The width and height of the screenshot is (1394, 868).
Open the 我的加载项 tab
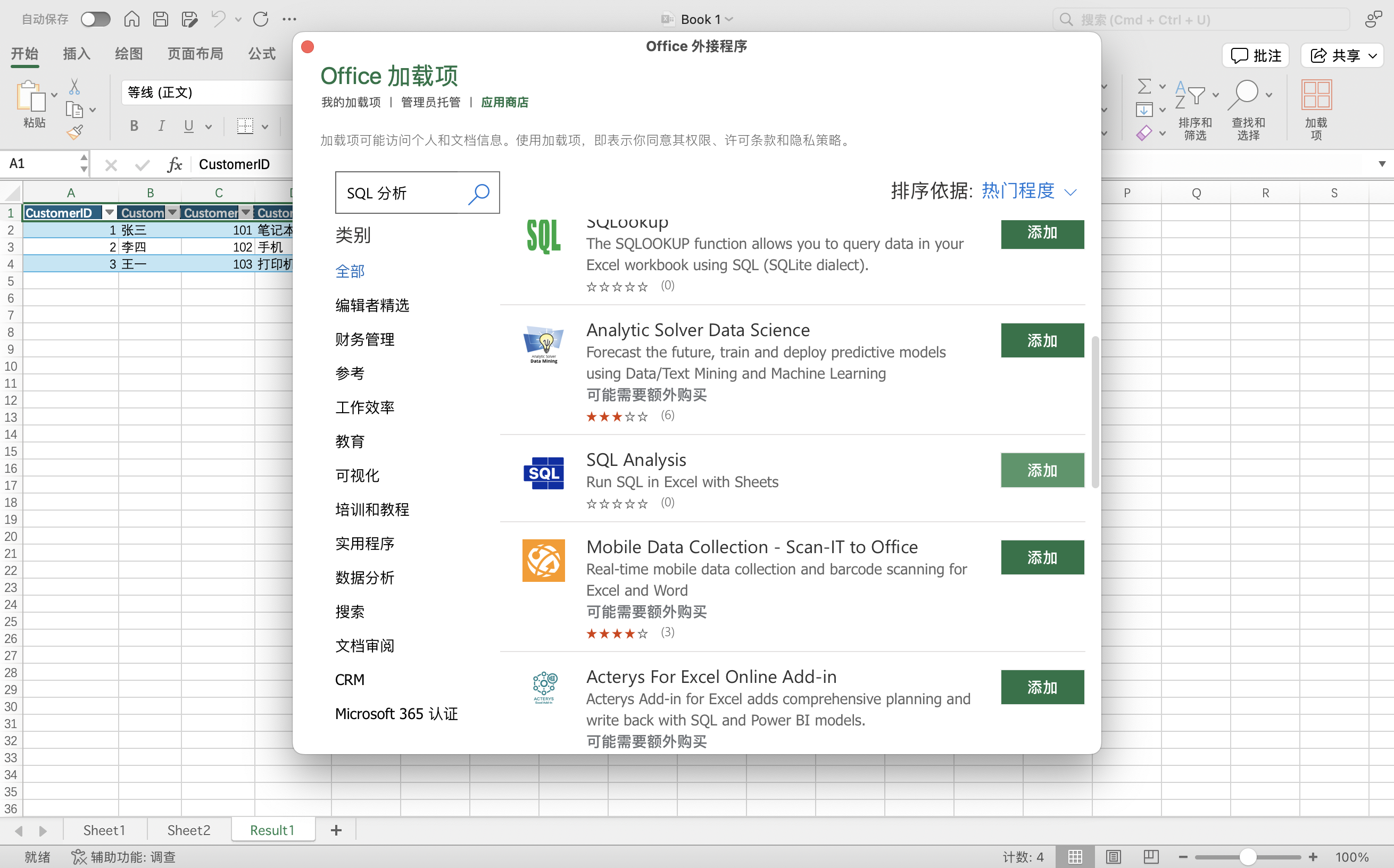[351, 102]
